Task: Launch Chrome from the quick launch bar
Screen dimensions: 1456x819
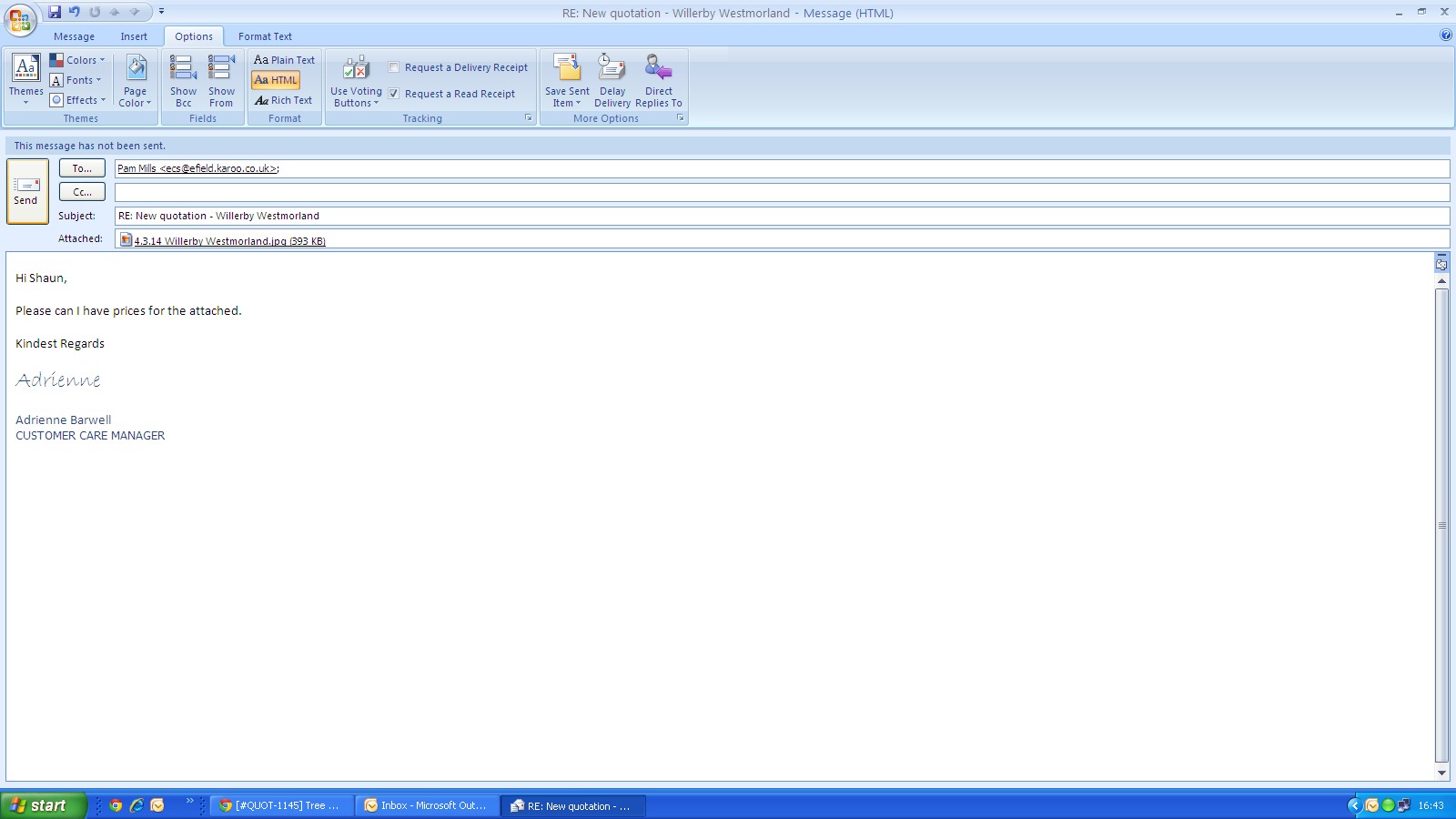Action: (116, 805)
